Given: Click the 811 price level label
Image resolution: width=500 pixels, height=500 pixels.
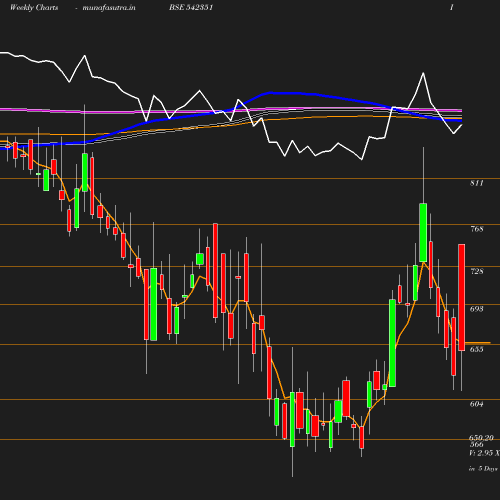Looking at the screenshot, I should (477, 183).
